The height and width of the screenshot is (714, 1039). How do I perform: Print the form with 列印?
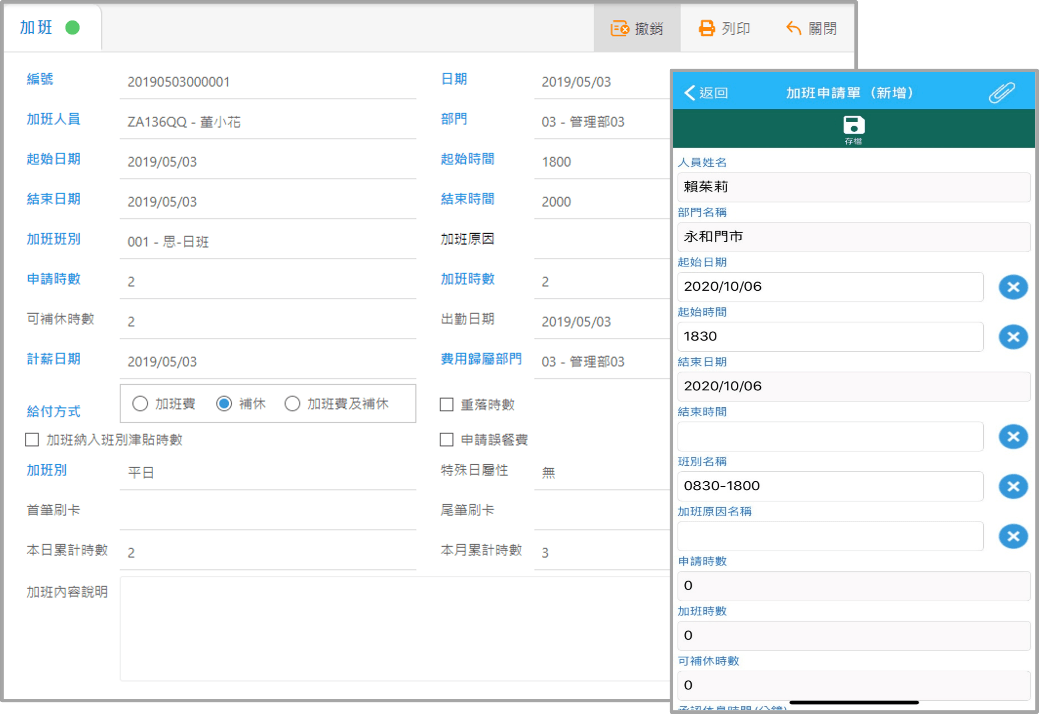click(x=724, y=28)
